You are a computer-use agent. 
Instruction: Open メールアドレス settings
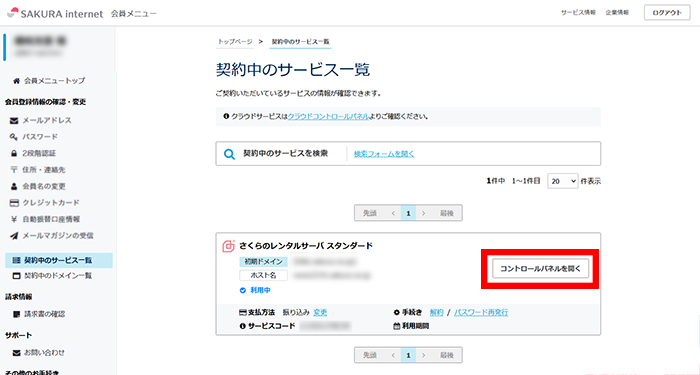click(x=47, y=121)
